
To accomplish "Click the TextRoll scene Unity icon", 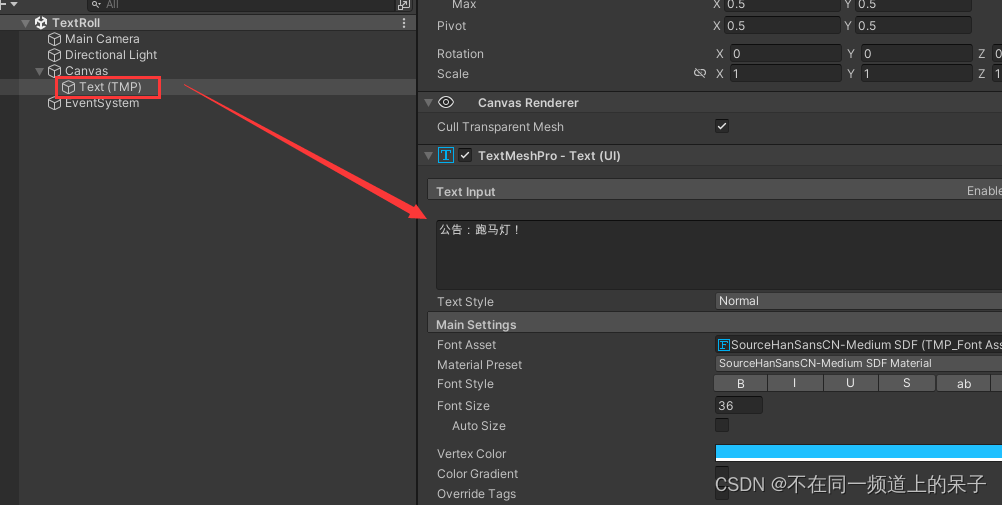I will pyautogui.click(x=41, y=23).
